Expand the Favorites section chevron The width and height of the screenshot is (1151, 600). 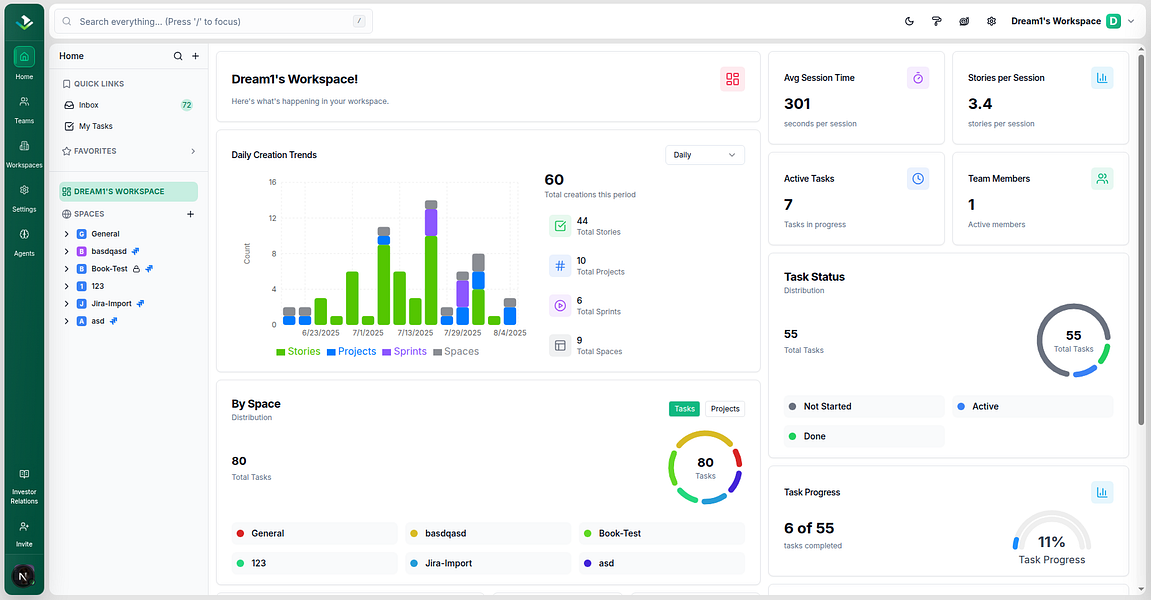[x=193, y=151]
